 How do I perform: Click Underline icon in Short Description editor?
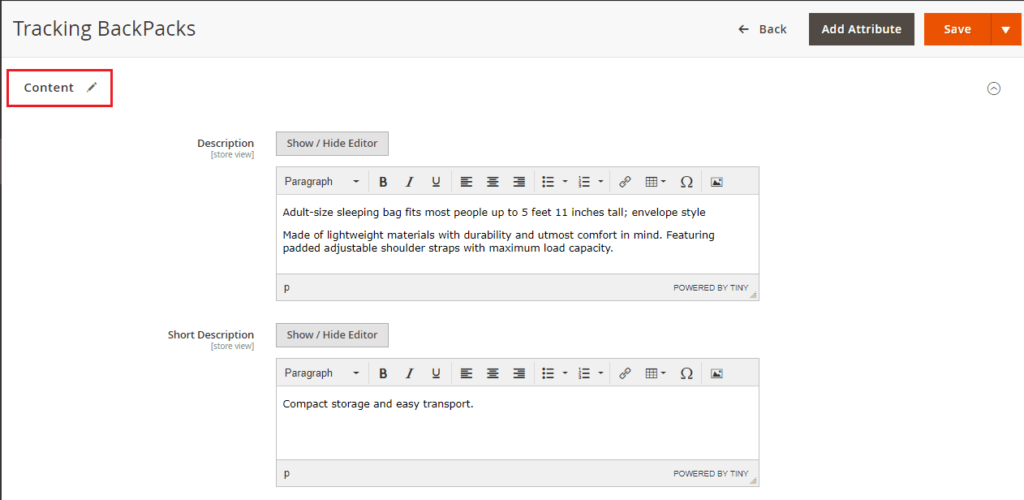[436, 373]
